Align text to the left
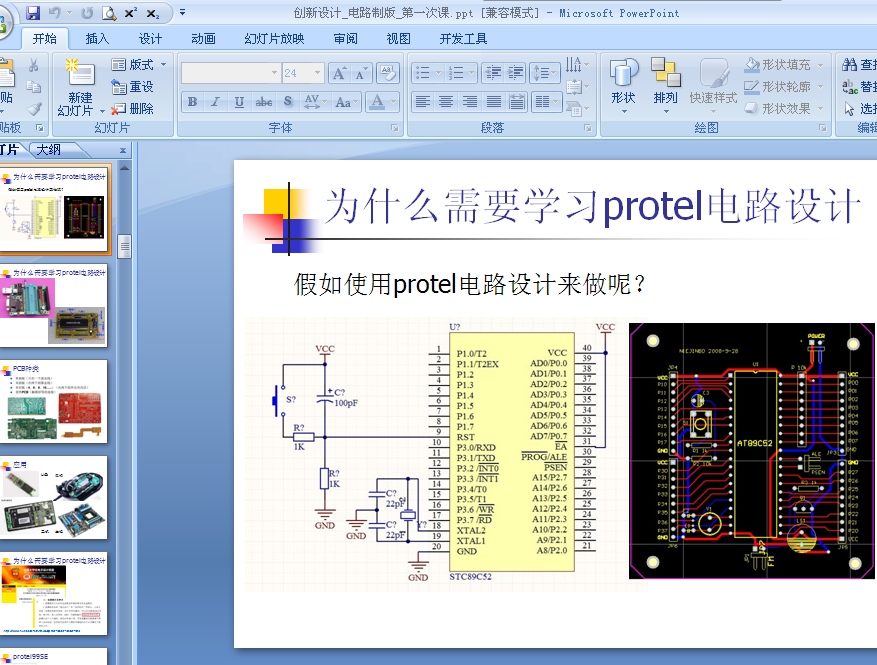Screen dimensions: 877x665 point(423,102)
